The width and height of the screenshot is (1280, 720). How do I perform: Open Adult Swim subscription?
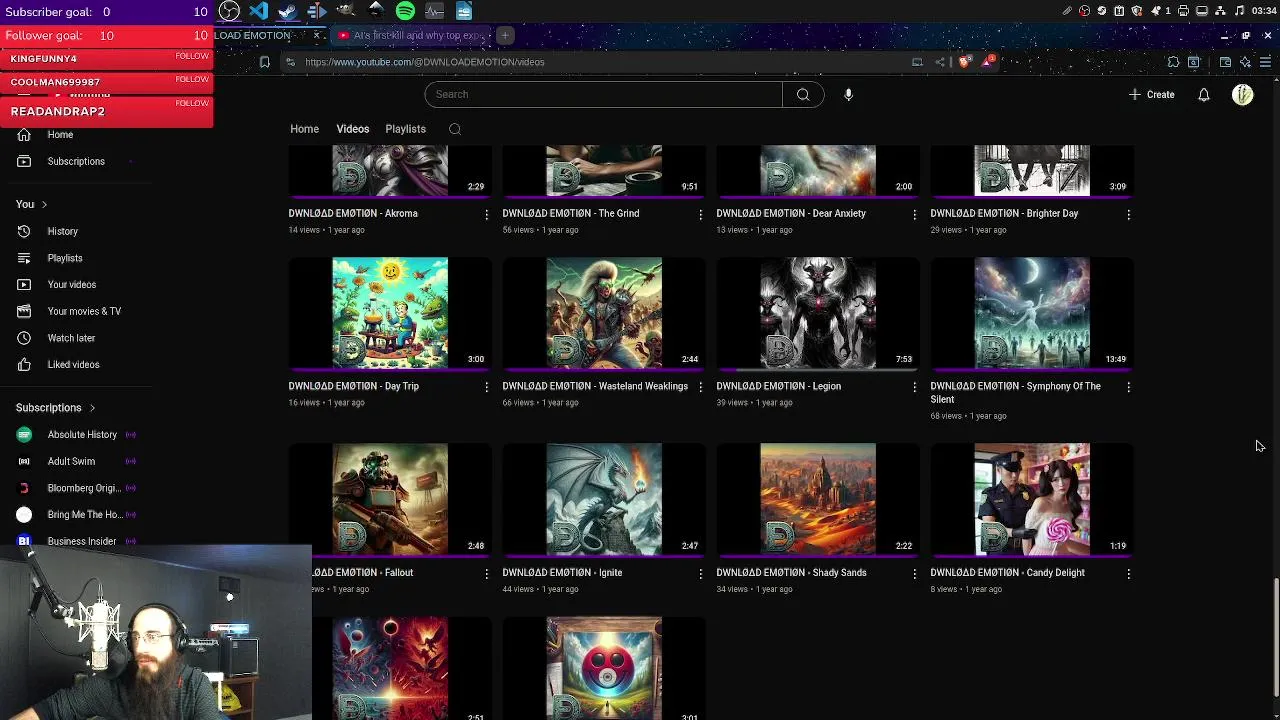75,461
